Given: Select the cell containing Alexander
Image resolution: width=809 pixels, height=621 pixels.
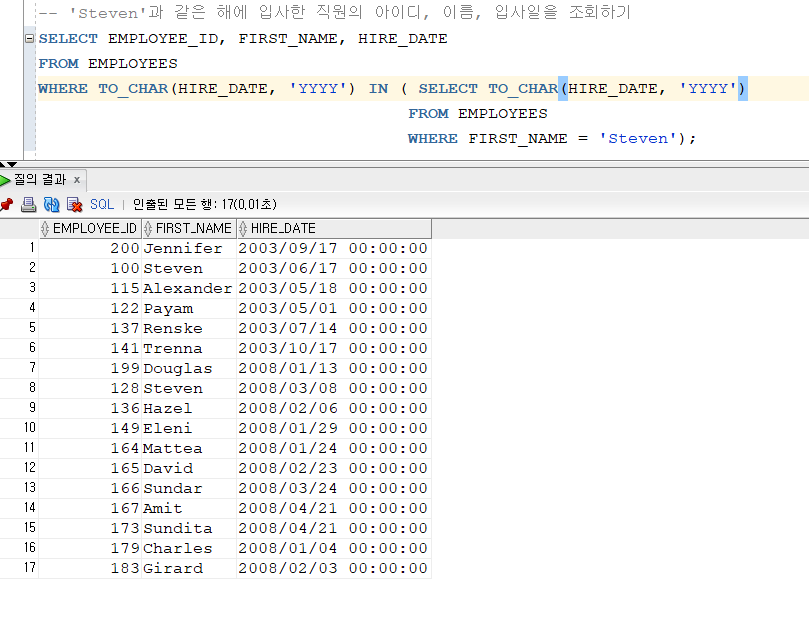Looking at the screenshot, I should (189, 288).
